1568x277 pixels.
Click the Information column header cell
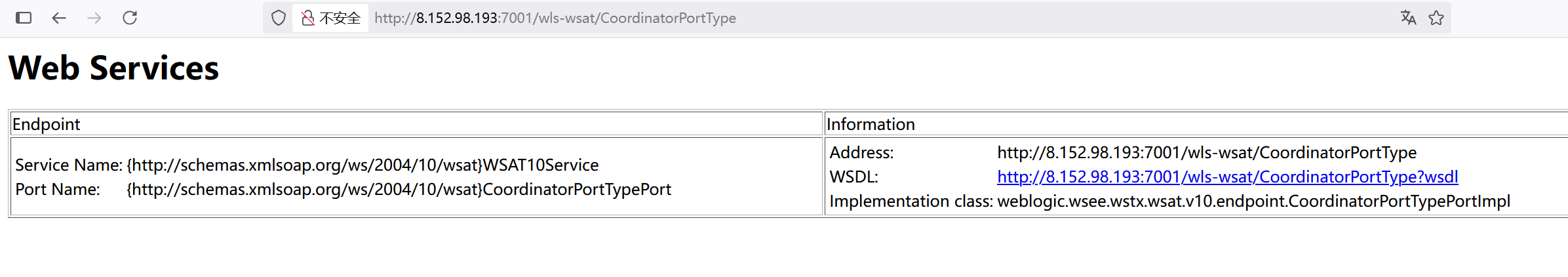(x=871, y=124)
